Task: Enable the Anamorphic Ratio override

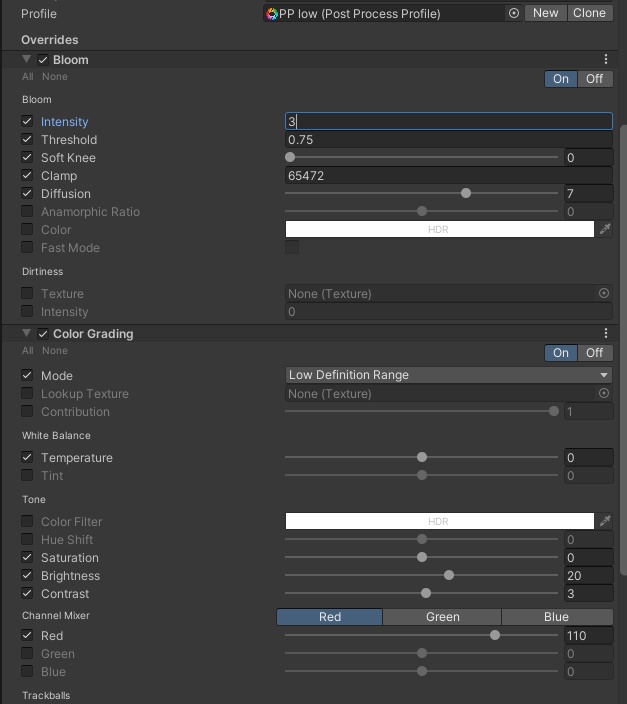Action: click(x=27, y=211)
